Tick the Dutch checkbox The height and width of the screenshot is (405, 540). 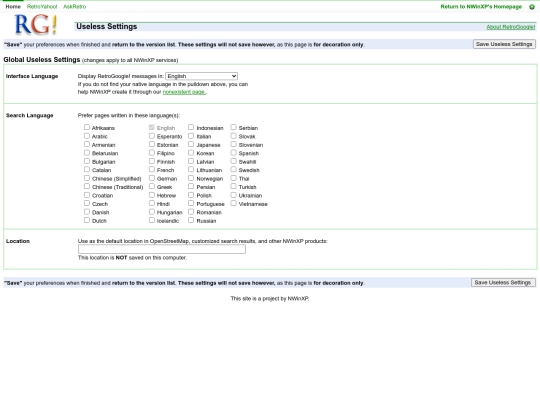tap(87, 220)
